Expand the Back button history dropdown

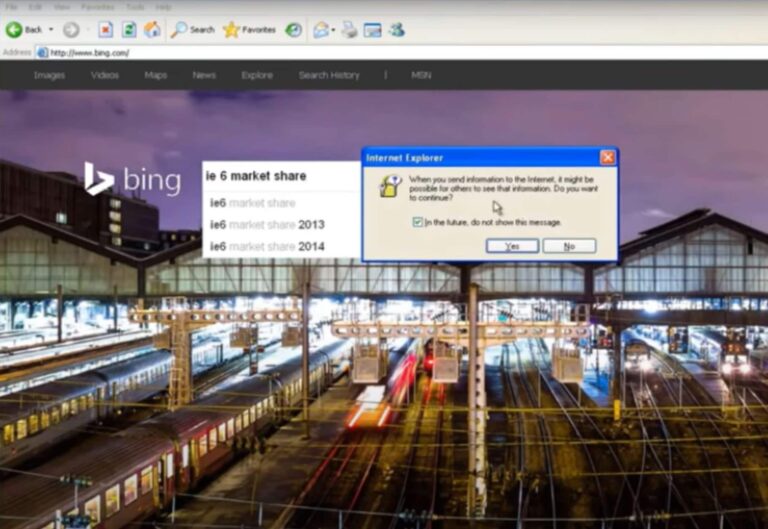51,30
